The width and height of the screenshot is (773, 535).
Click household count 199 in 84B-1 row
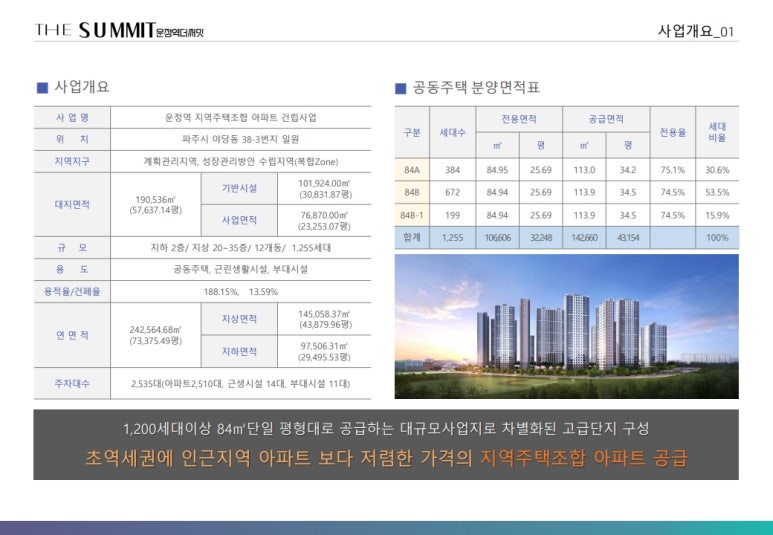(453, 215)
